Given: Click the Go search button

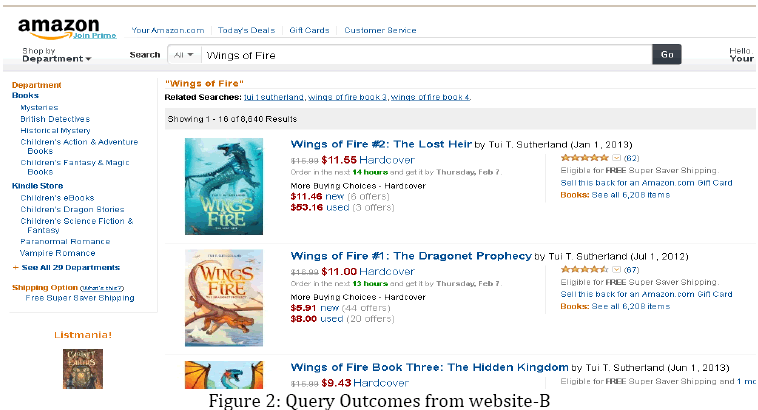Looking at the screenshot, I should [667, 54].
